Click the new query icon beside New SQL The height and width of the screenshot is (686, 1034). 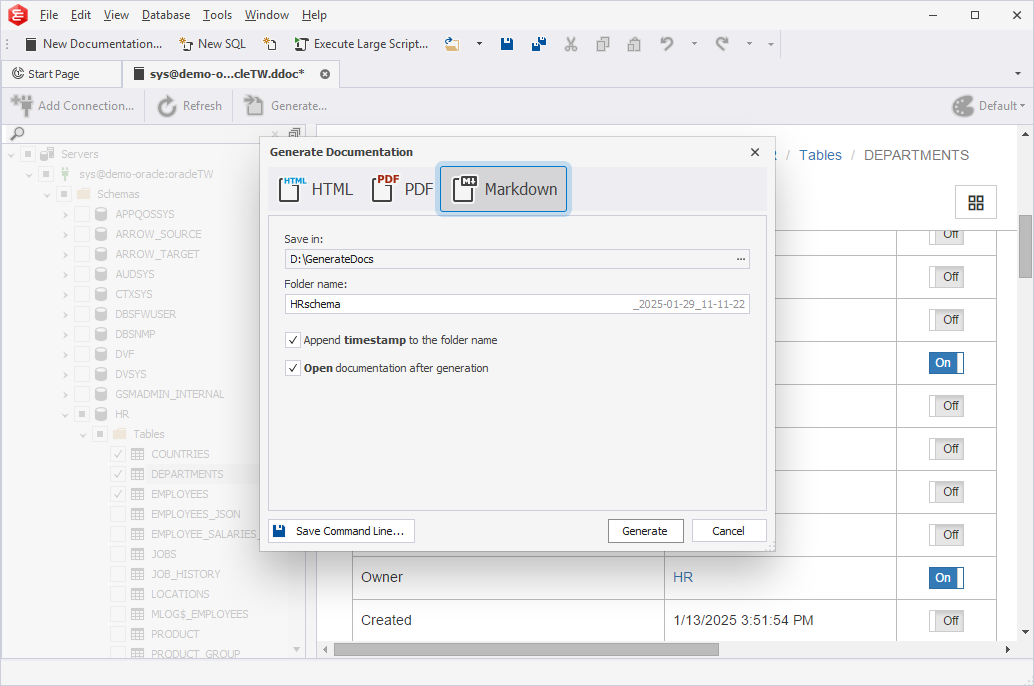[270, 44]
